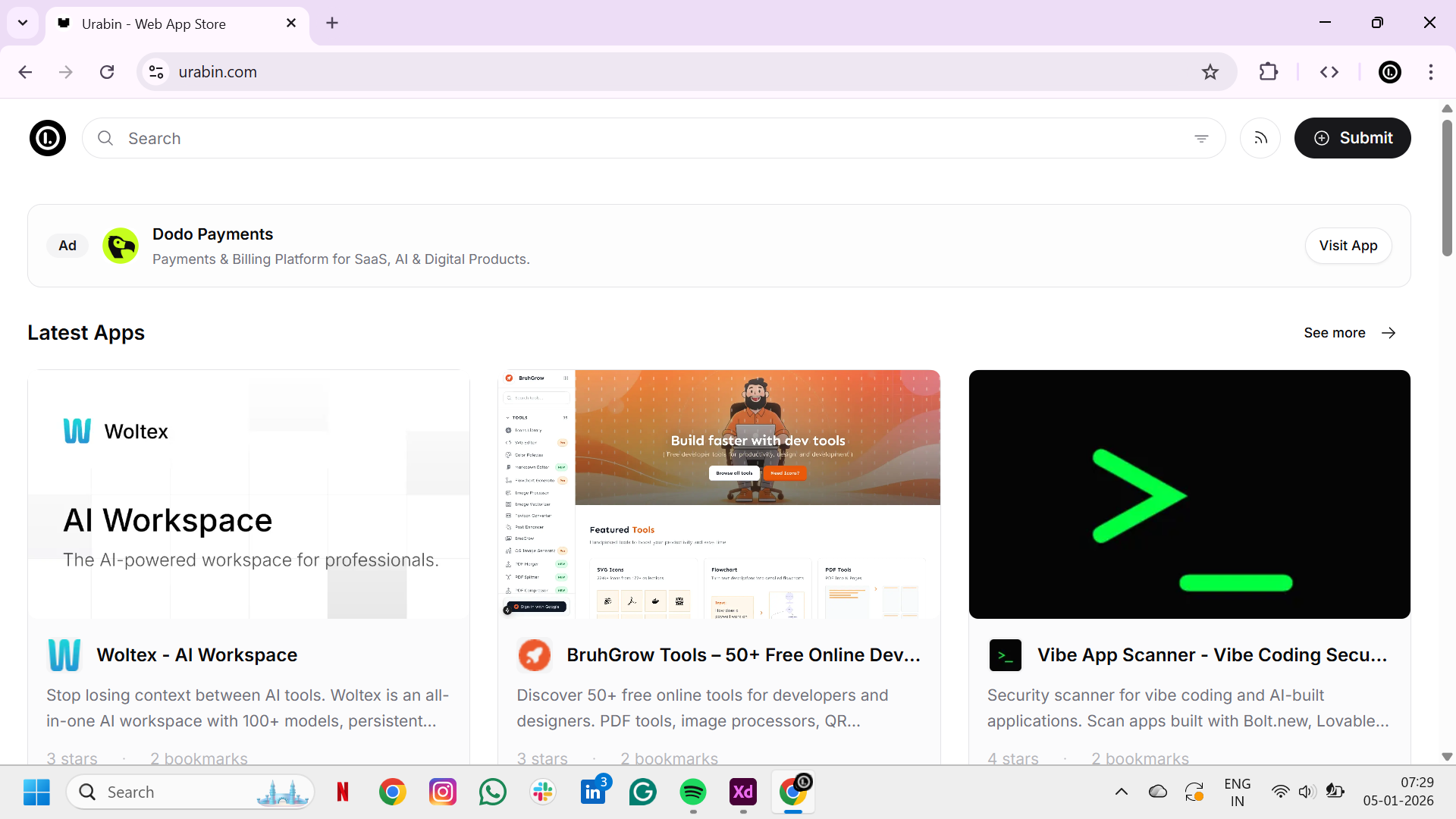Bookmark this page with the star icon
This screenshot has width=1456, height=819.
(1210, 72)
